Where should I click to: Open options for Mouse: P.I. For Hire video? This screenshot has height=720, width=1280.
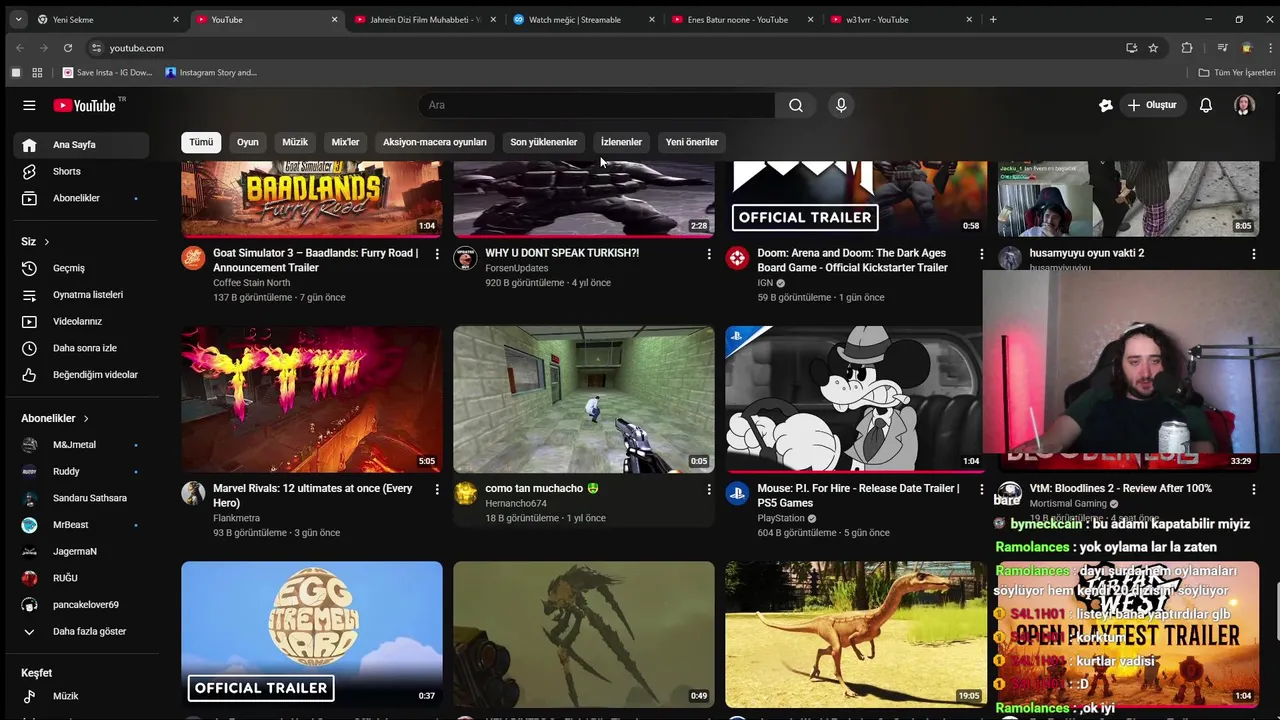981,489
